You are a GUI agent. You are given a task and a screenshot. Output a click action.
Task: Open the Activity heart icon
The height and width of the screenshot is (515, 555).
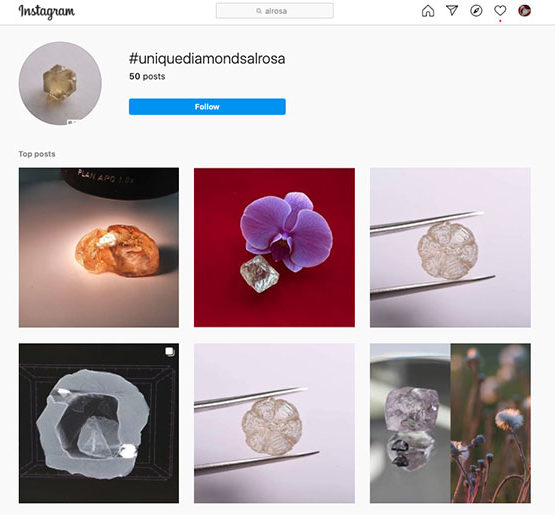500,11
